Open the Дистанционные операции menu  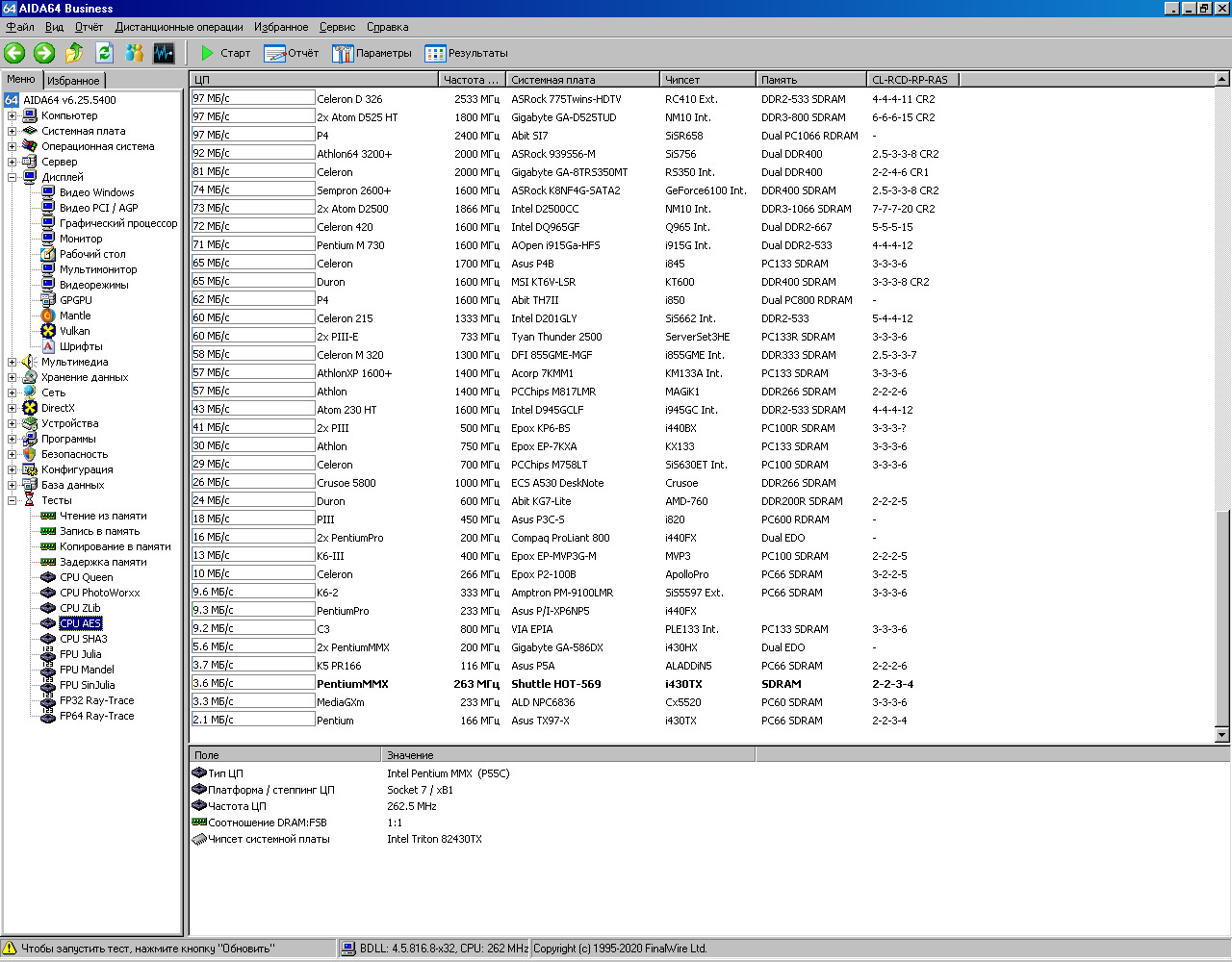pos(179,27)
